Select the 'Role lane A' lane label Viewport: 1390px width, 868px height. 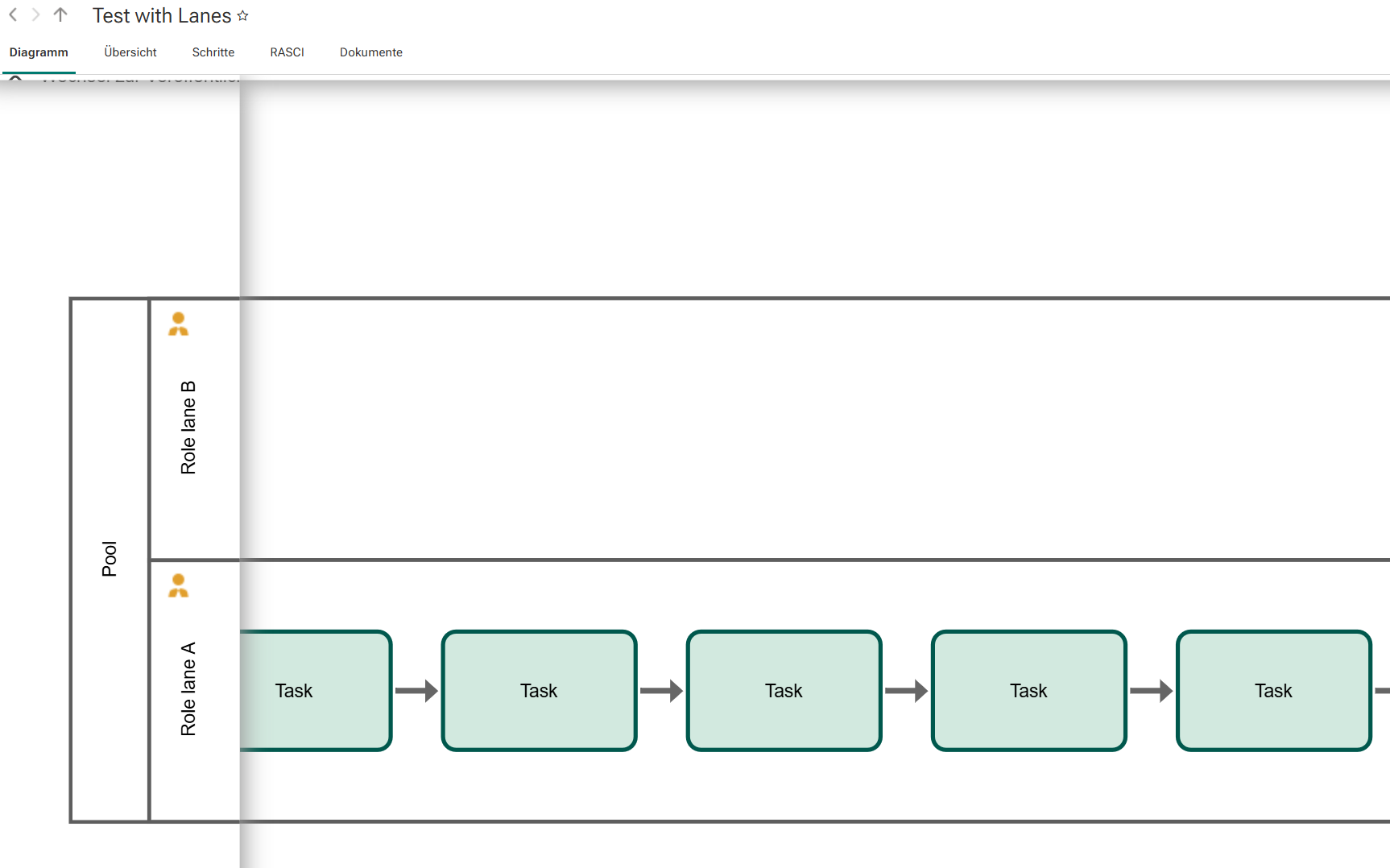pyautogui.click(x=188, y=689)
